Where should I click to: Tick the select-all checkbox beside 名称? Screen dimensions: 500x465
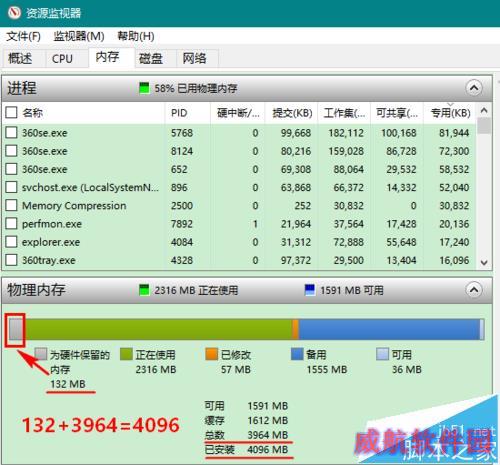click(11, 113)
